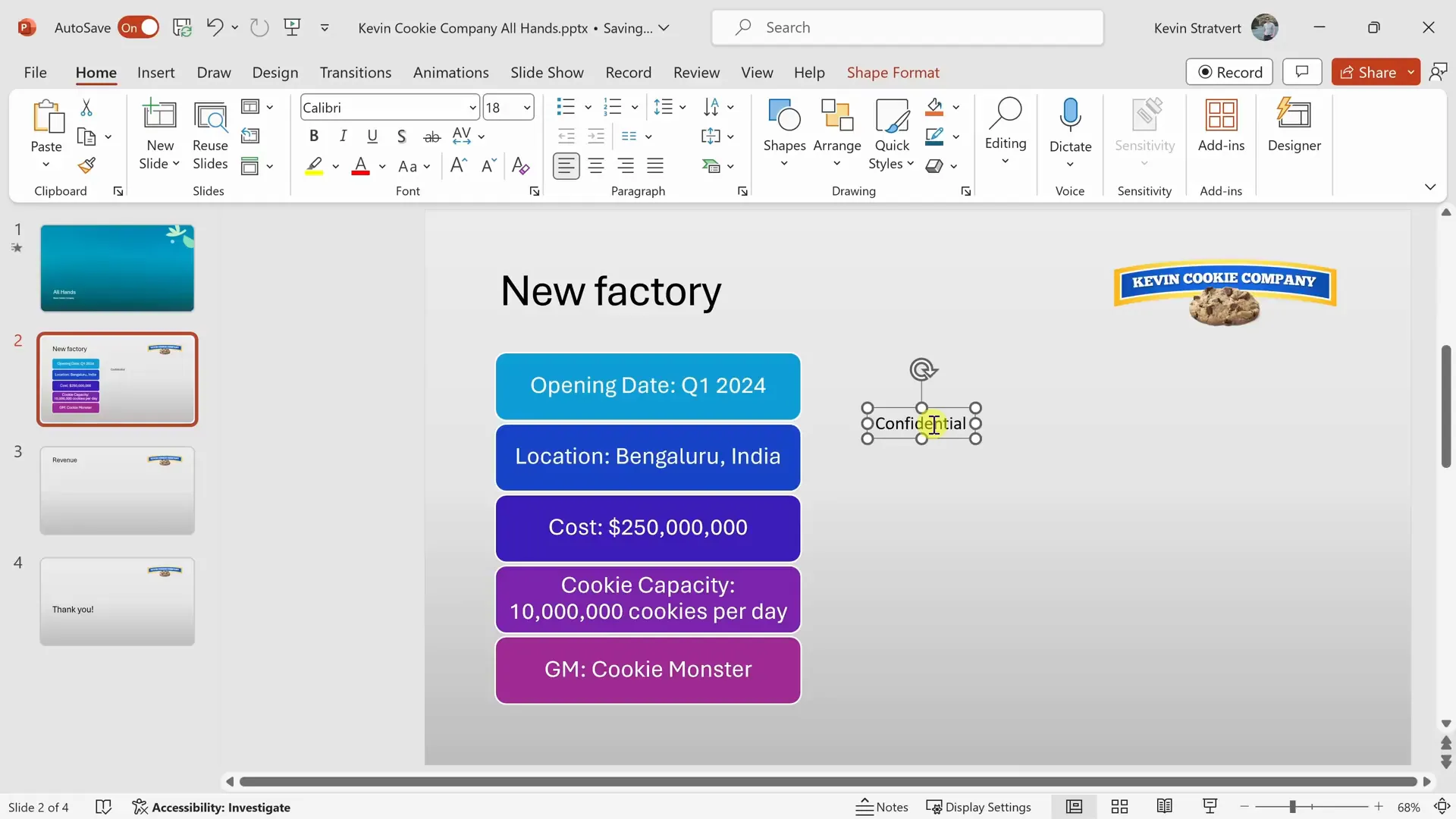Click Reuse Slides button

coord(210,135)
